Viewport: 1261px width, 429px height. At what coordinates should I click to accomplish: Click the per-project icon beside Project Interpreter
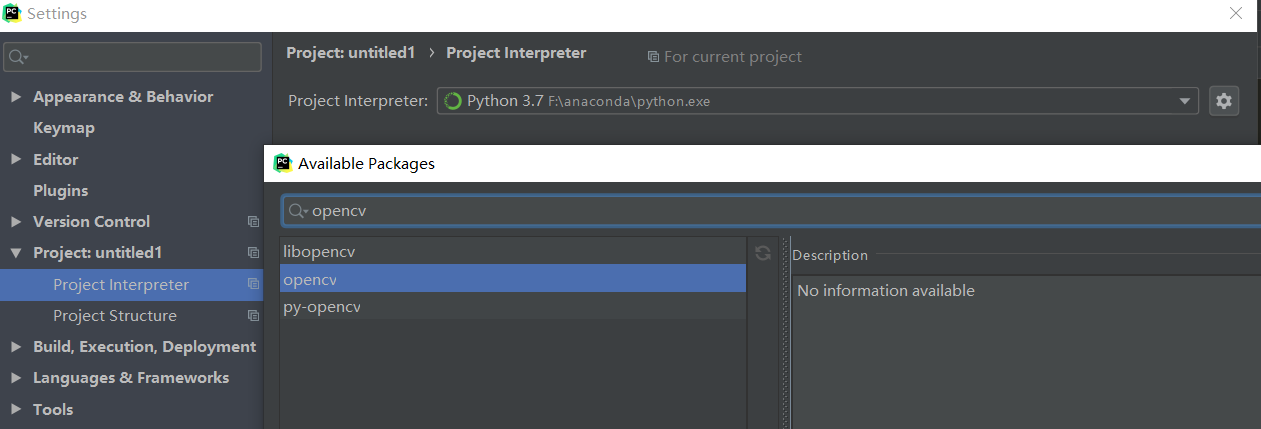click(253, 284)
